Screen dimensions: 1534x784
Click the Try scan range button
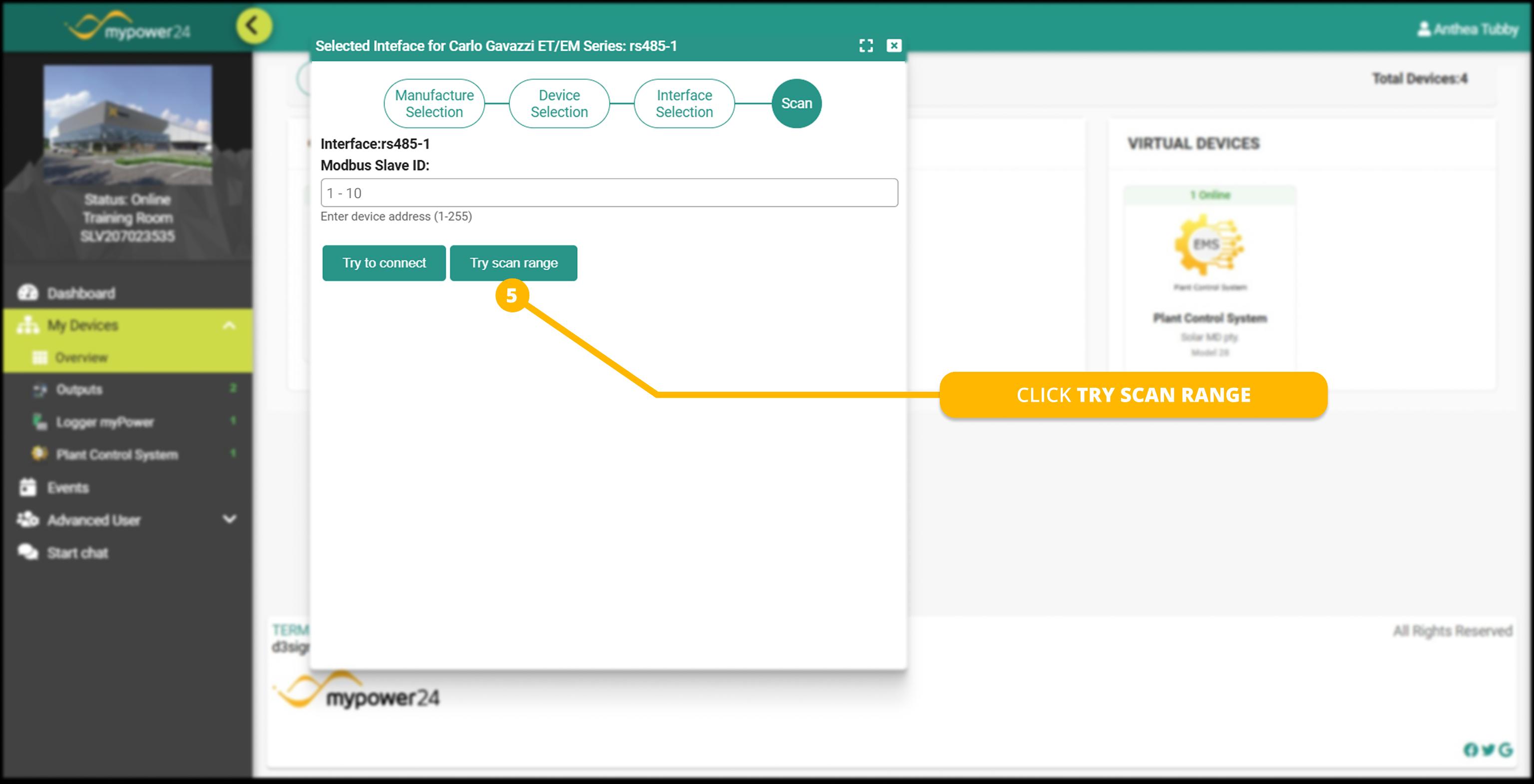coord(513,263)
